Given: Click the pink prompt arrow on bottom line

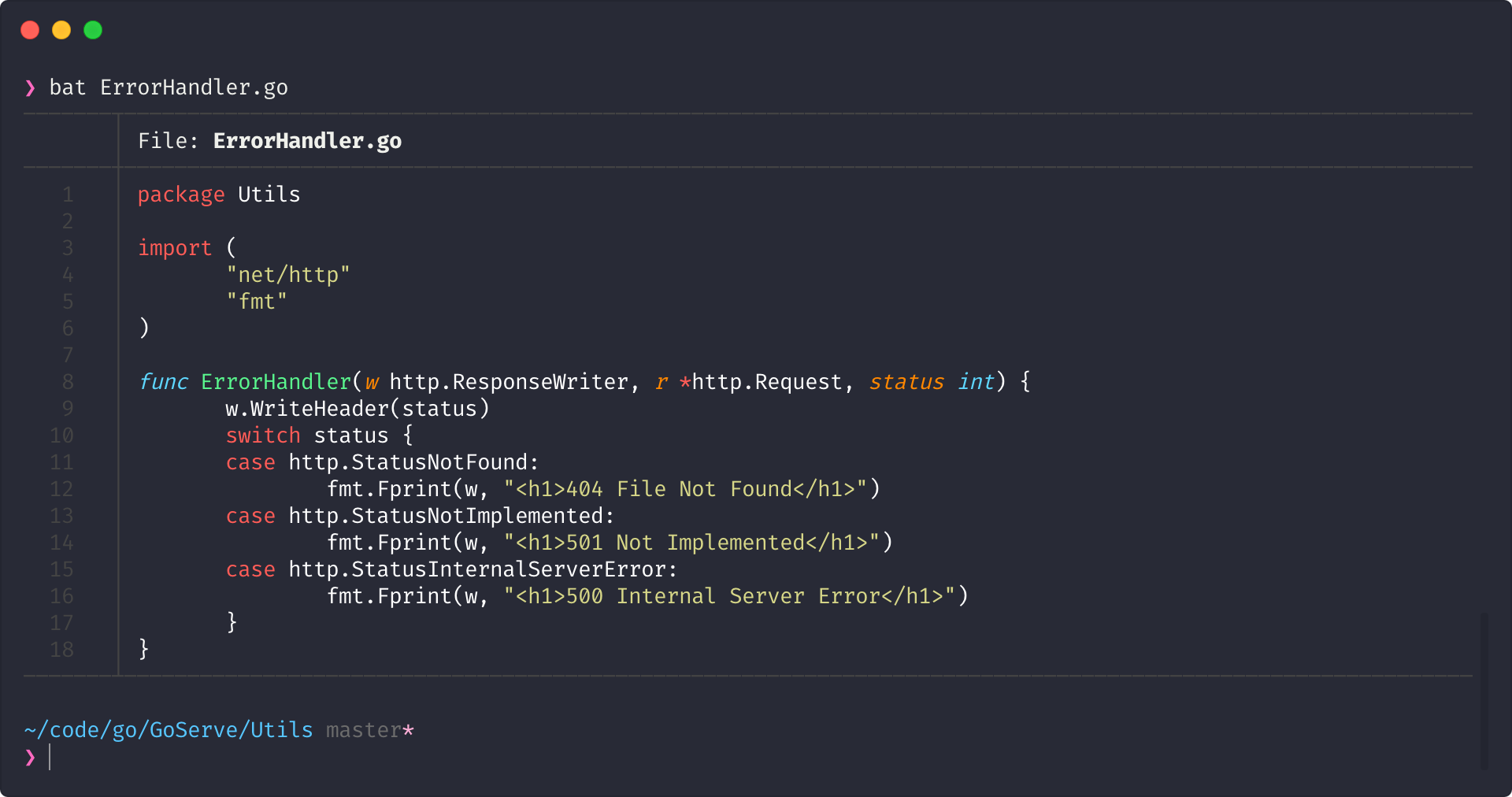Looking at the screenshot, I should click(30, 758).
